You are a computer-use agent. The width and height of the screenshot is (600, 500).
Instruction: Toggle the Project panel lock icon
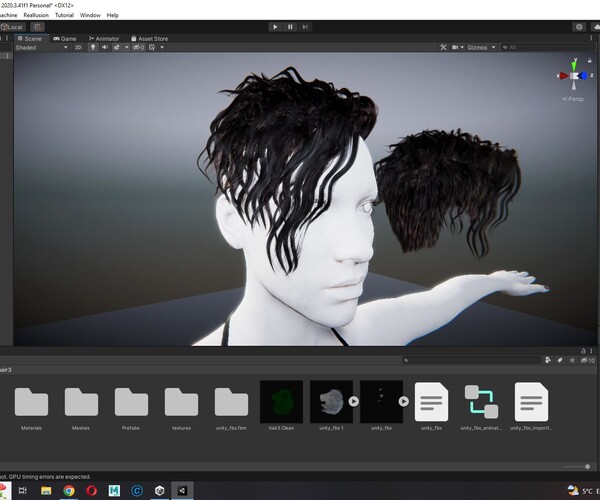(x=583, y=351)
